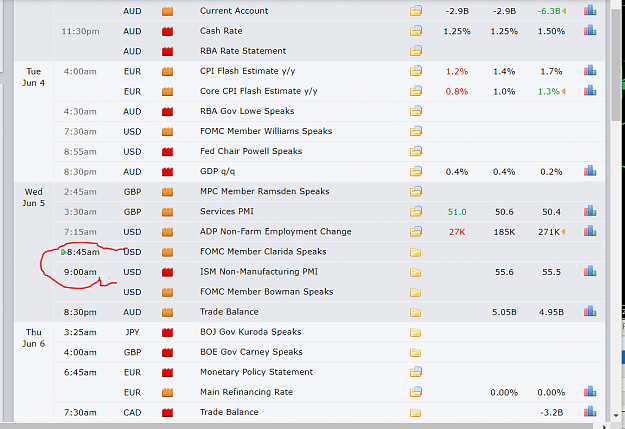Open detail folder for BOE Gov Carney Speaks
This screenshot has height=429, width=625.
click(415, 352)
